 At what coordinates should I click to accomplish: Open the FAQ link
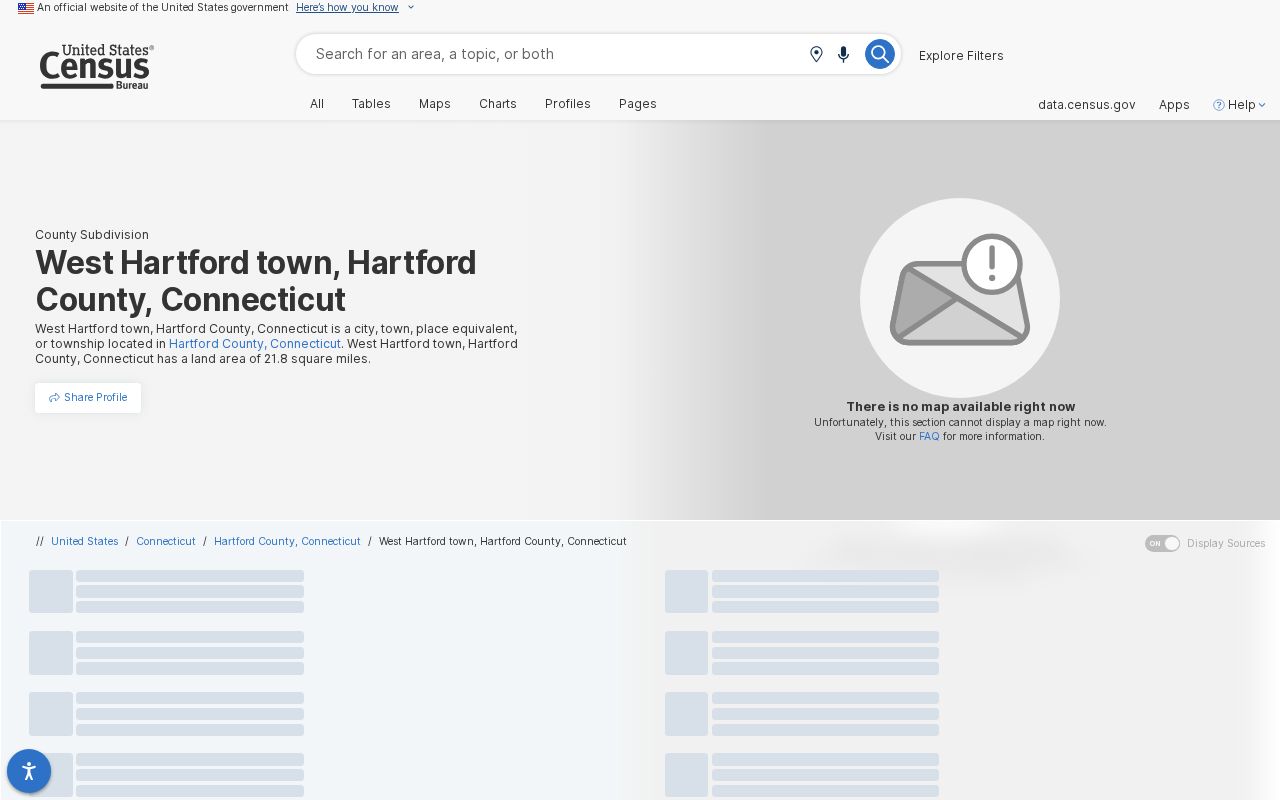[929, 437]
